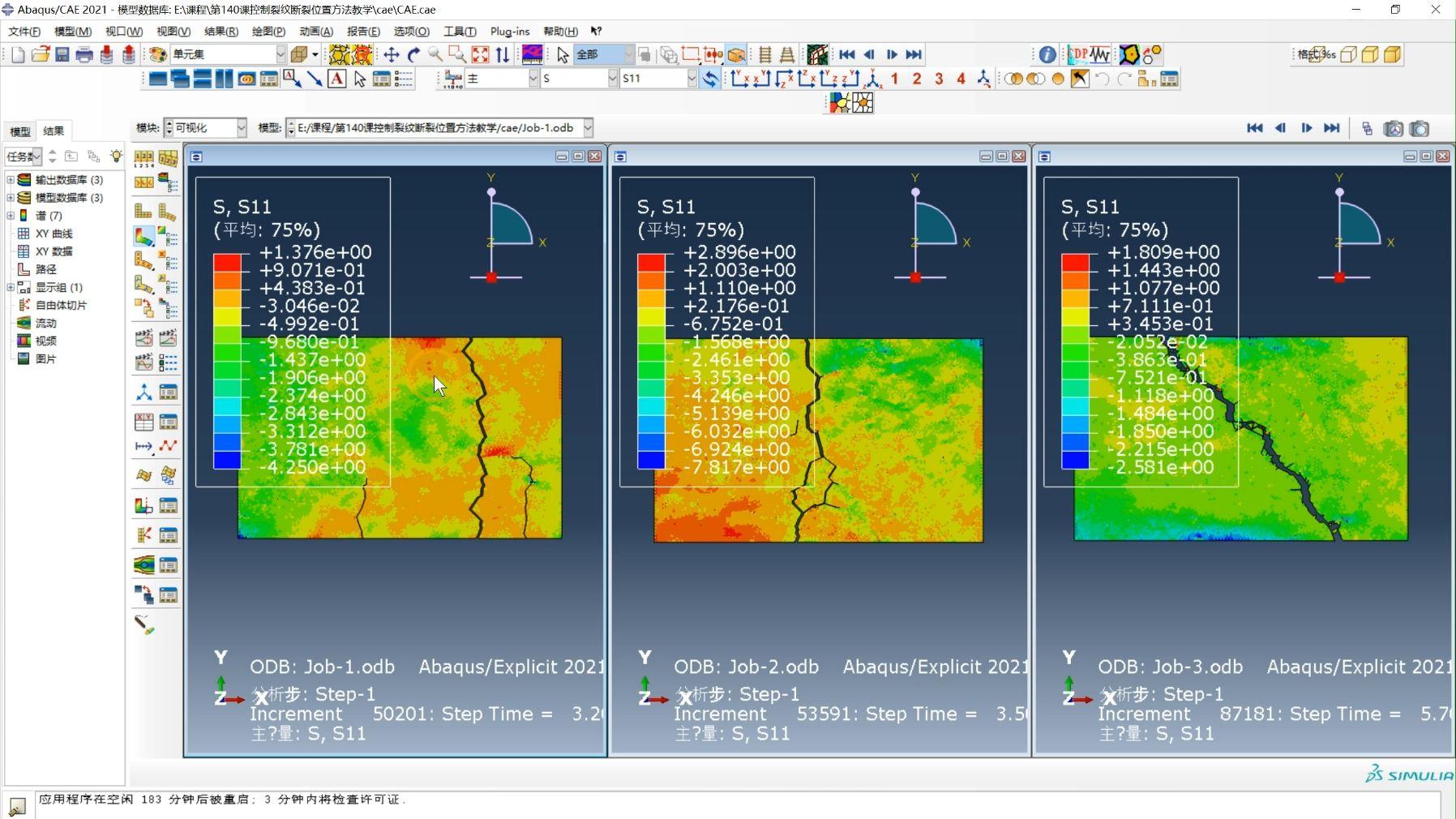
Task: Click the red swatch in Job-1 legend
Action: pos(227,262)
